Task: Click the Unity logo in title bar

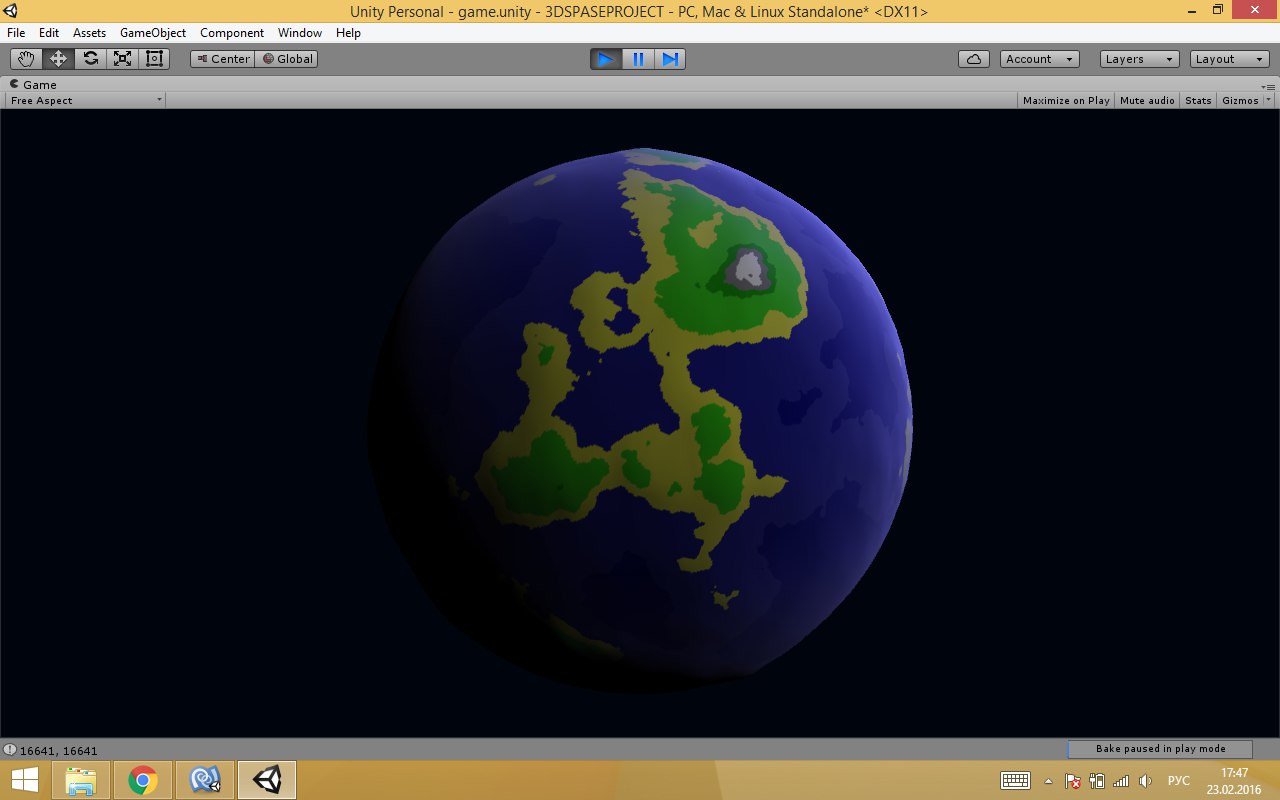Action: (x=10, y=11)
